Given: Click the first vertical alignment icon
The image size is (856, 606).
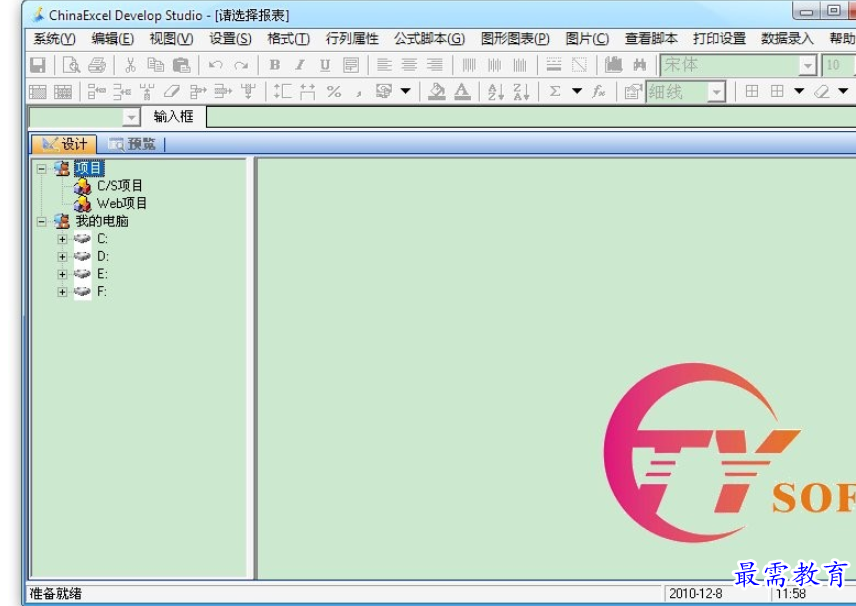Looking at the screenshot, I should tap(469, 65).
